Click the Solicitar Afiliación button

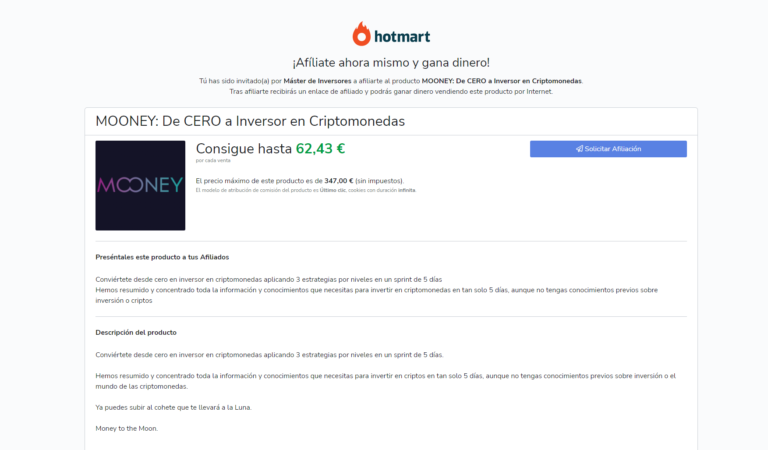tap(608, 149)
